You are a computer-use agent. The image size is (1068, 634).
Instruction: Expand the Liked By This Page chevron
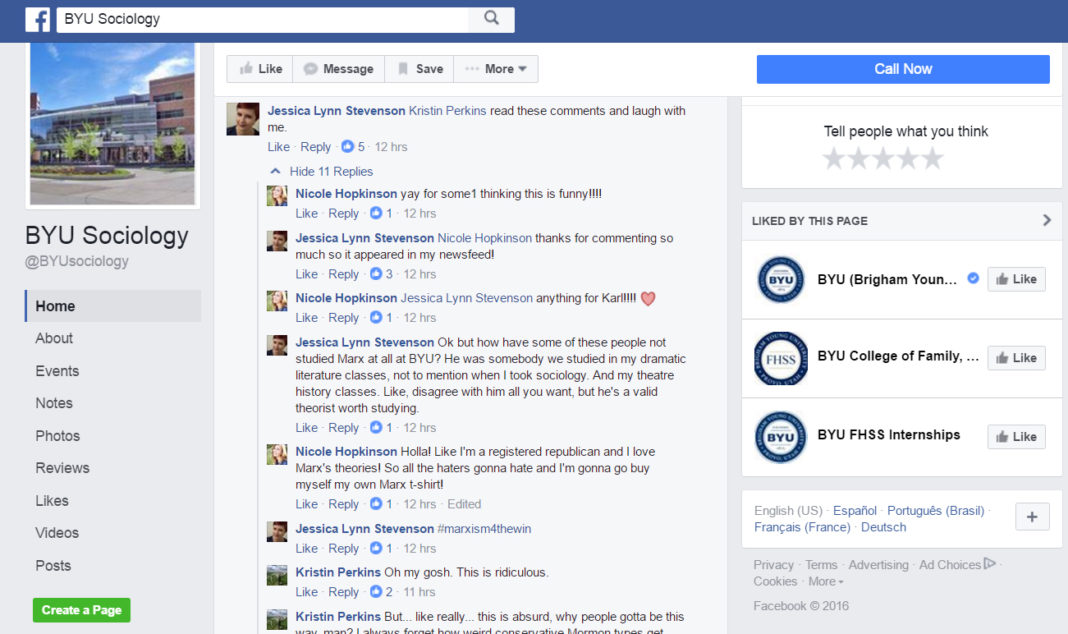point(1046,220)
